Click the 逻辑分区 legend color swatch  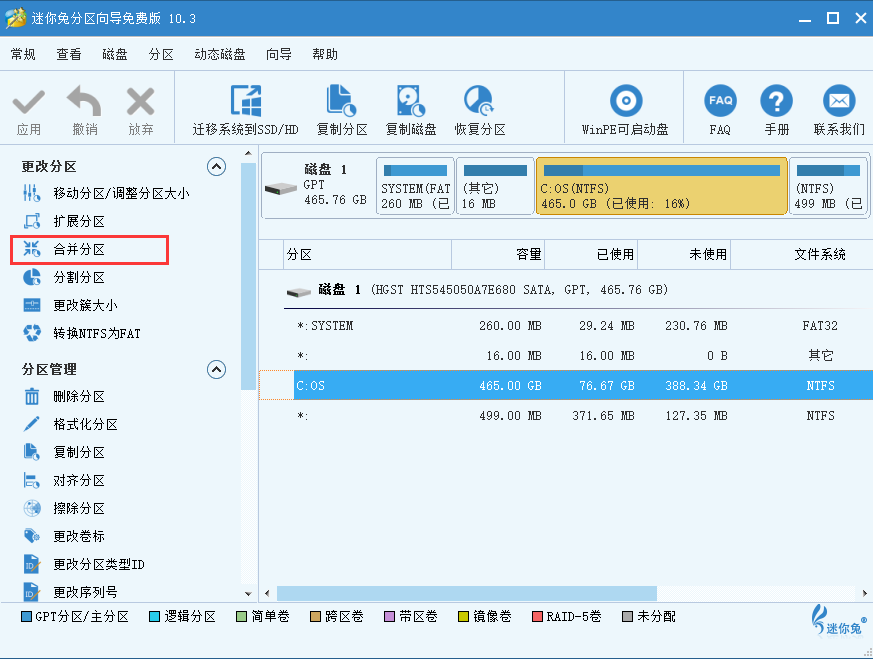tap(155, 616)
